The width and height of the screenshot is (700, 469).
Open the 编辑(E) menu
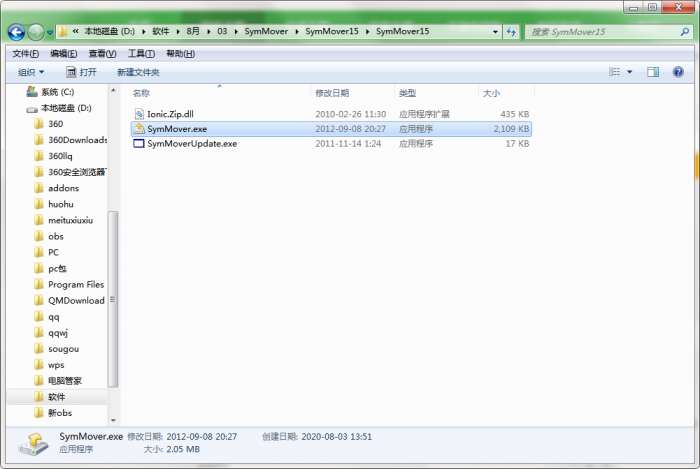[63, 54]
